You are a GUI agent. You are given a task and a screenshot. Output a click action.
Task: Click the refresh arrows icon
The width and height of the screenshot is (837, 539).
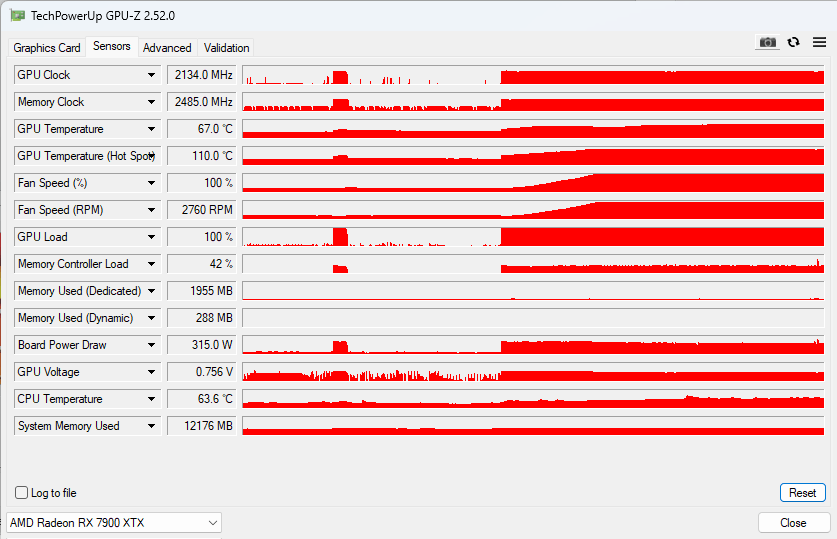[x=794, y=42]
